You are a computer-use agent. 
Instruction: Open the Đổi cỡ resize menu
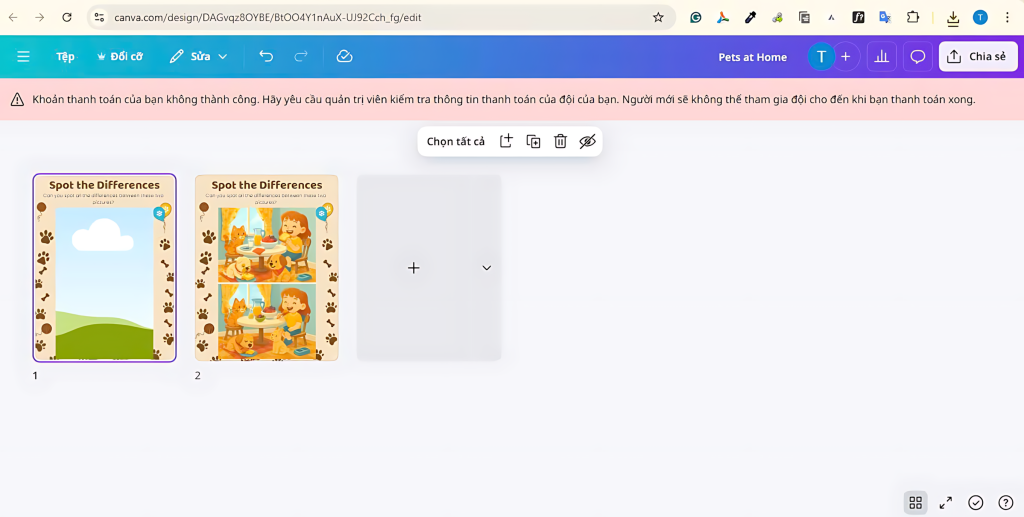point(119,57)
